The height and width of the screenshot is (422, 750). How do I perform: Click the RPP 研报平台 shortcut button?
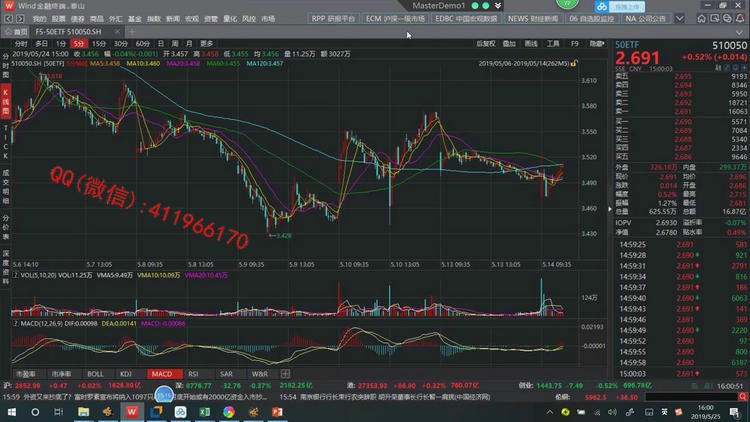point(333,18)
